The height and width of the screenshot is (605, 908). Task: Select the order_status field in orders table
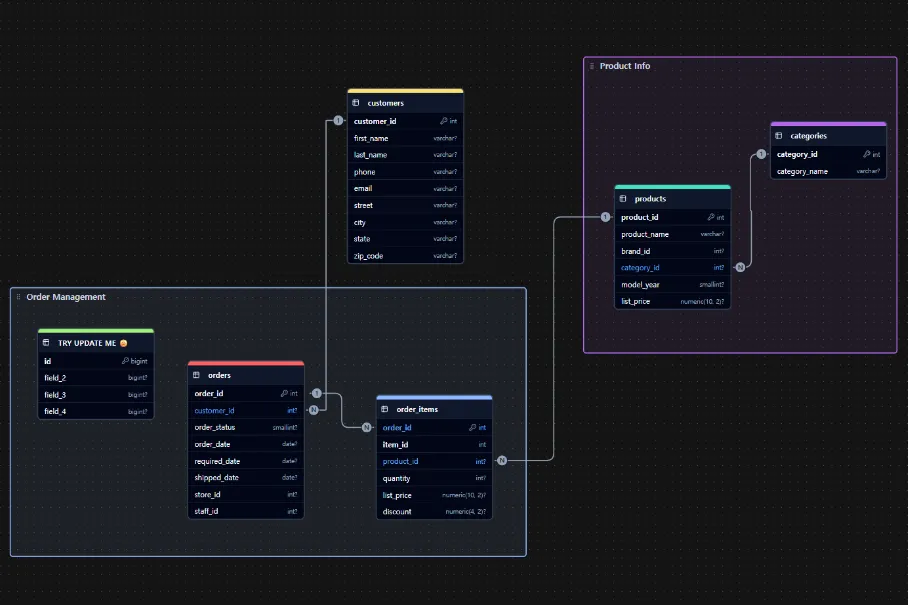coord(215,427)
